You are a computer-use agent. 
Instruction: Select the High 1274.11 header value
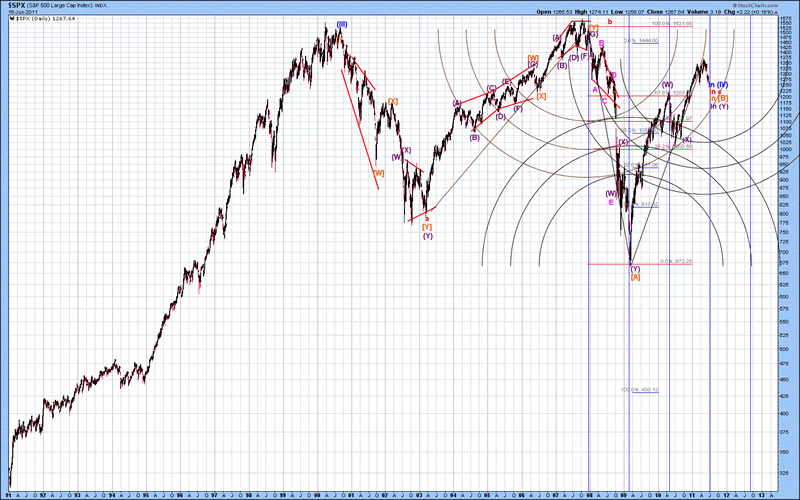[x=588, y=12]
